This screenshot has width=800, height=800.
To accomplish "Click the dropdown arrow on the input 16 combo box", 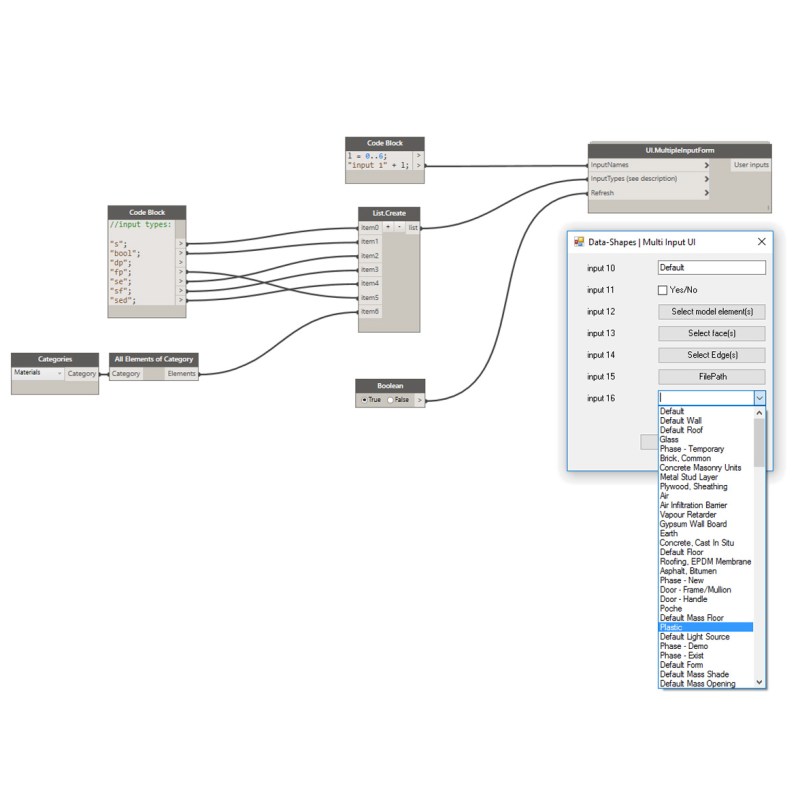I will tap(759, 397).
